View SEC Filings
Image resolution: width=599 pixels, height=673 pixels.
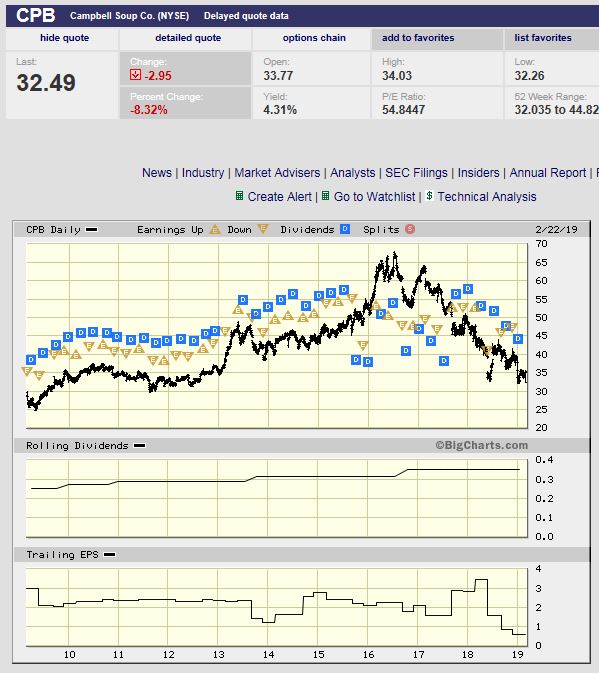tap(416, 173)
